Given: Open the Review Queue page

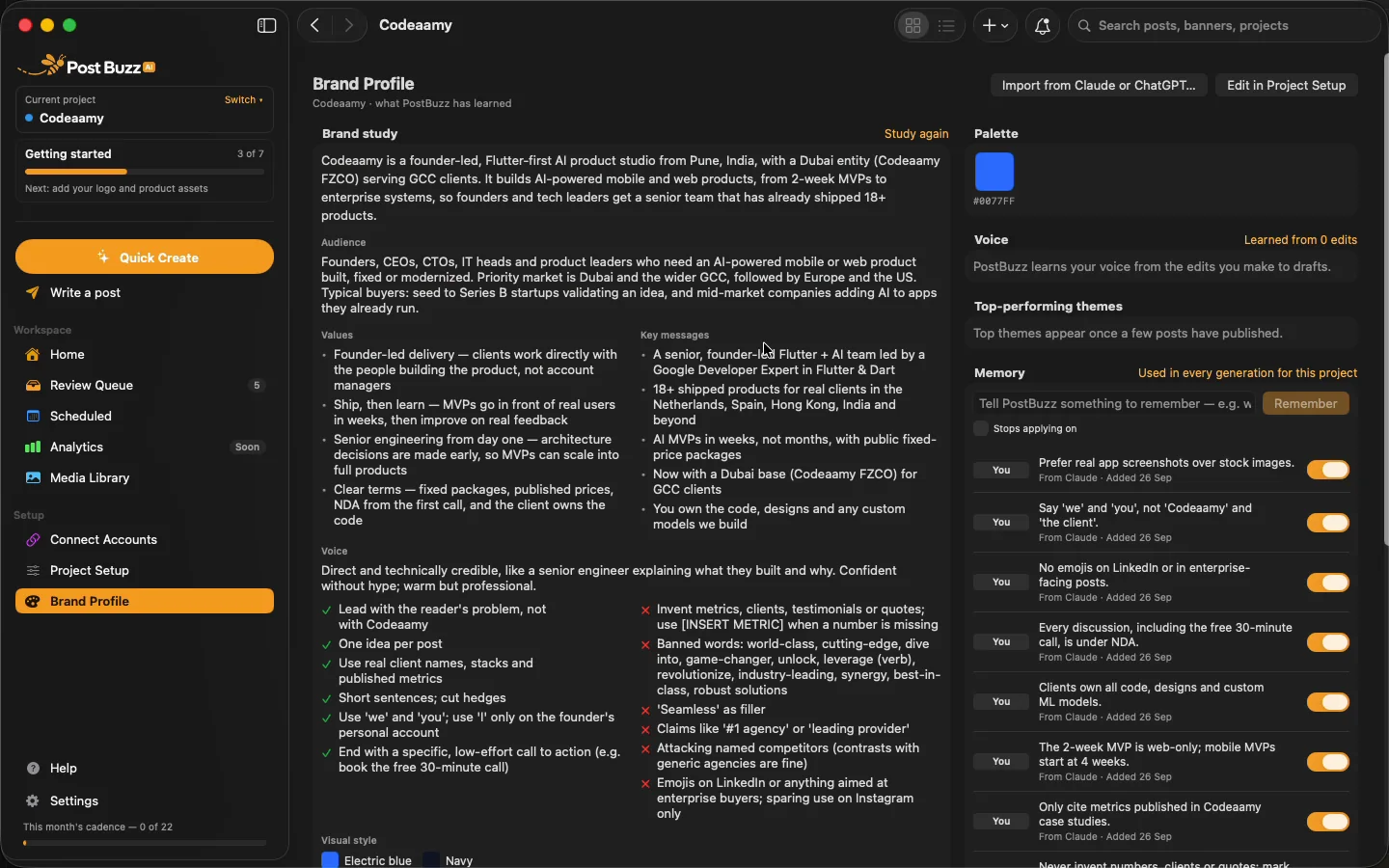Looking at the screenshot, I should pos(145,386).
